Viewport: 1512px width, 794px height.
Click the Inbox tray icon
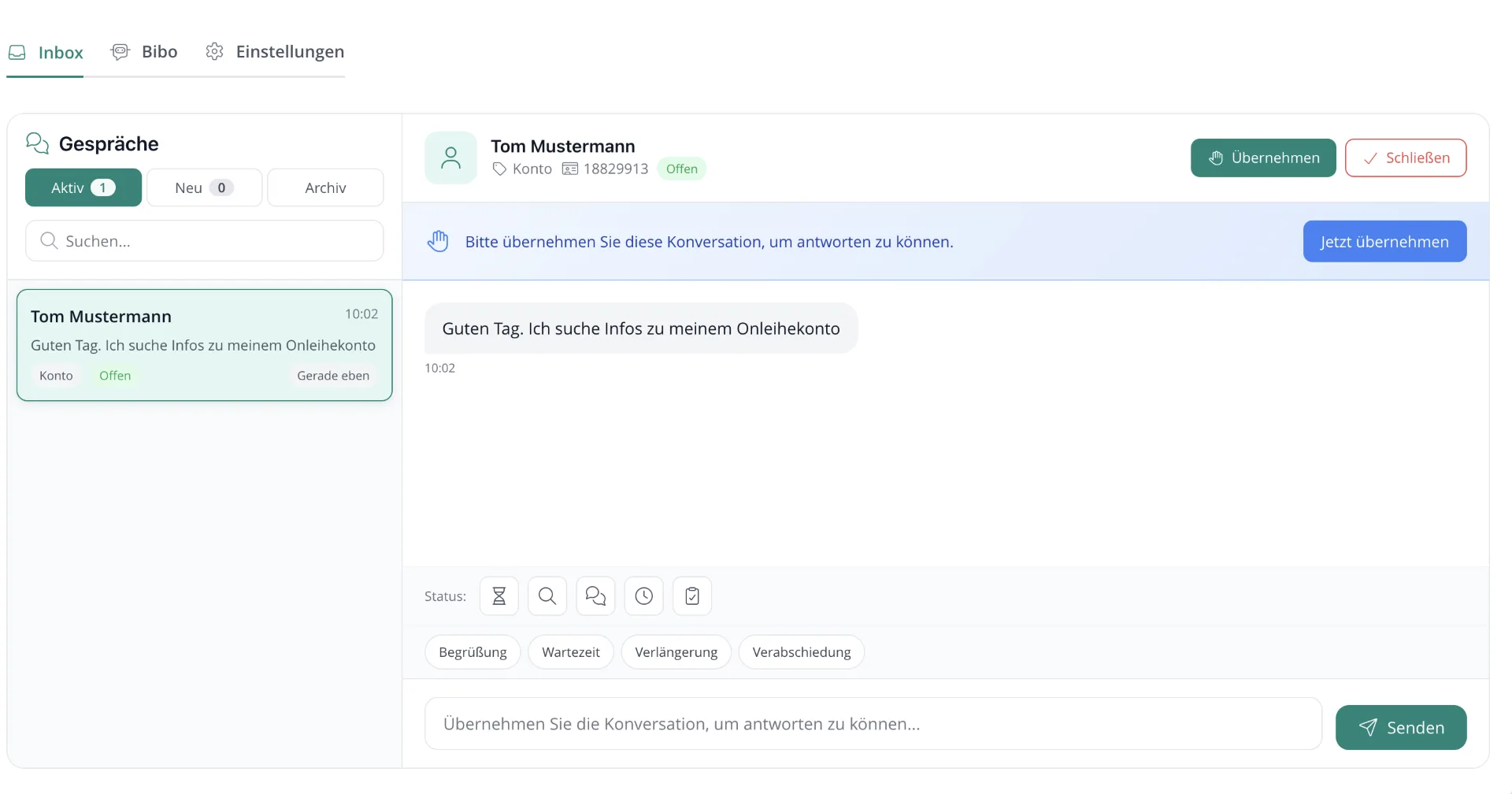[17, 53]
